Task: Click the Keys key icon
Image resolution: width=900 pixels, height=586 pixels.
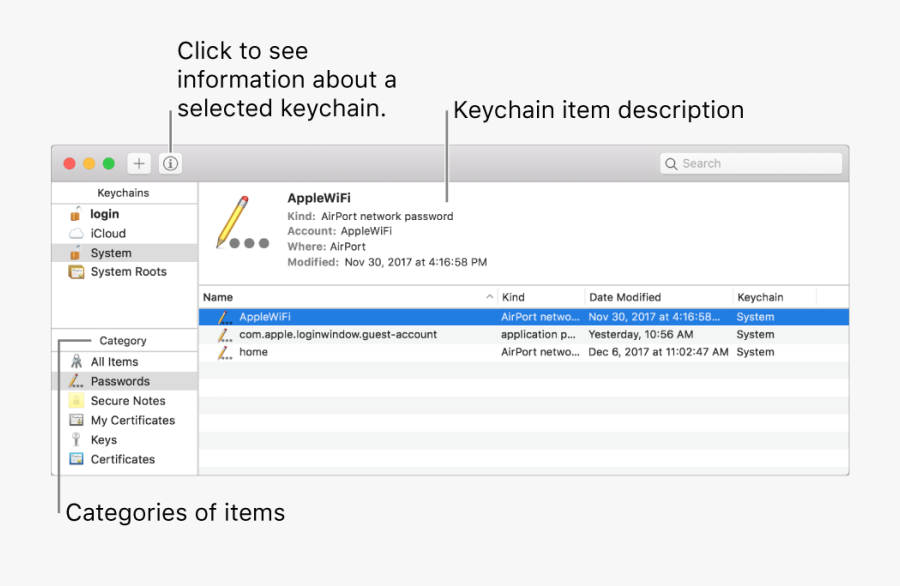Action: pyautogui.click(x=76, y=440)
